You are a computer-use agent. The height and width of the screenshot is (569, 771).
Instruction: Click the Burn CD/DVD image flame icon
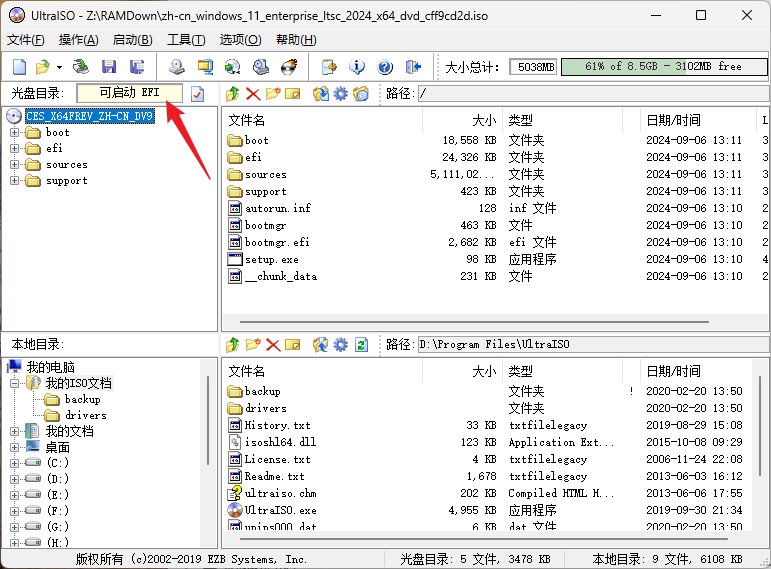[x=289, y=66]
